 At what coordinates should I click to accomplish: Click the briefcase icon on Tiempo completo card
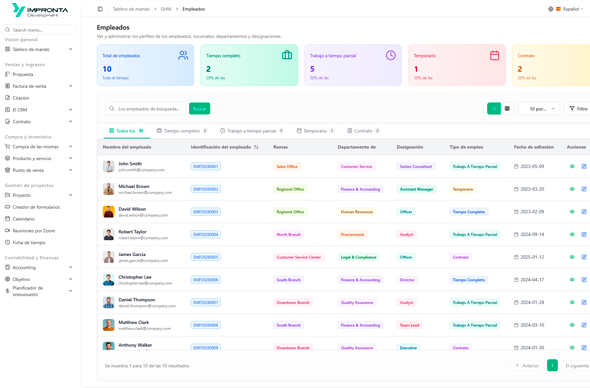287,55
